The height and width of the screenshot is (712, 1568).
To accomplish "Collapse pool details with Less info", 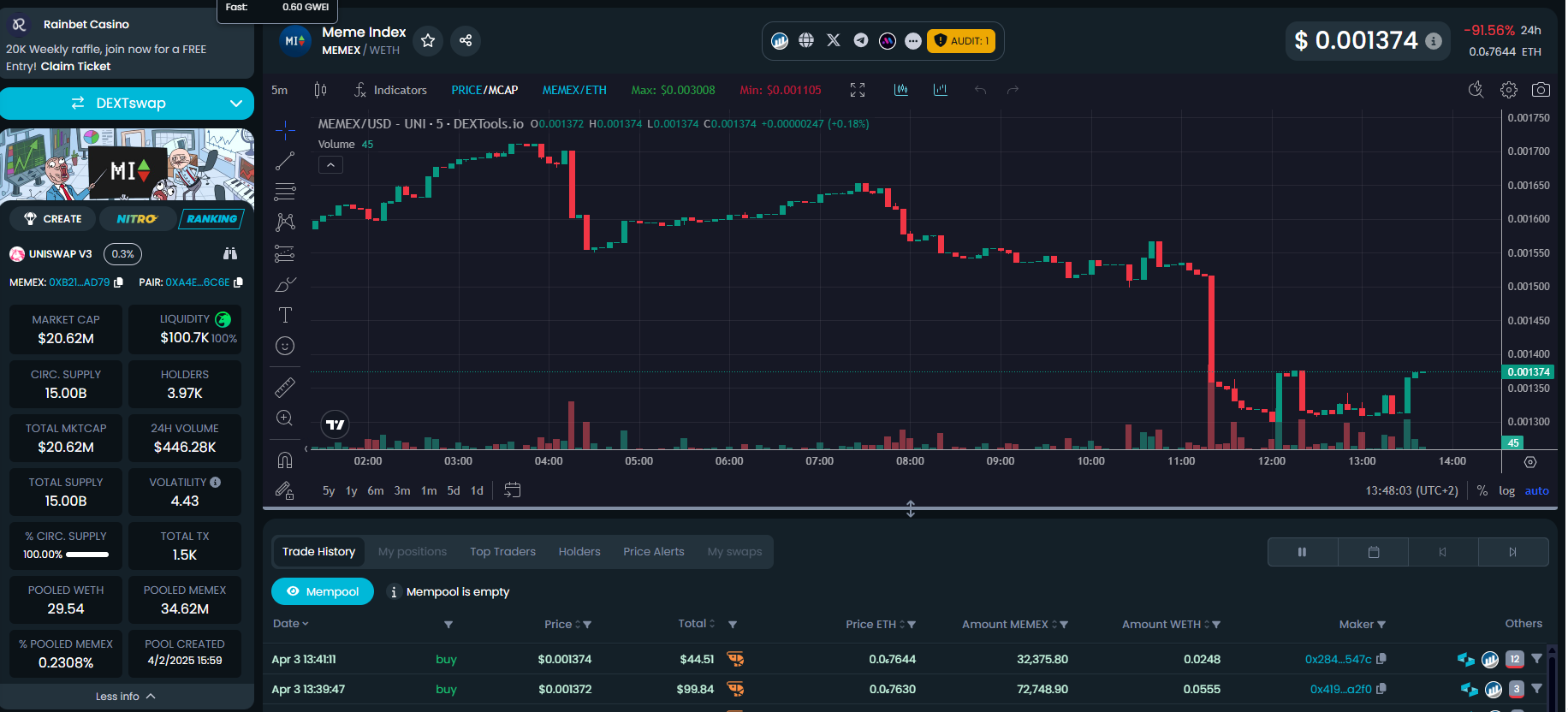I will pyautogui.click(x=126, y=697).
